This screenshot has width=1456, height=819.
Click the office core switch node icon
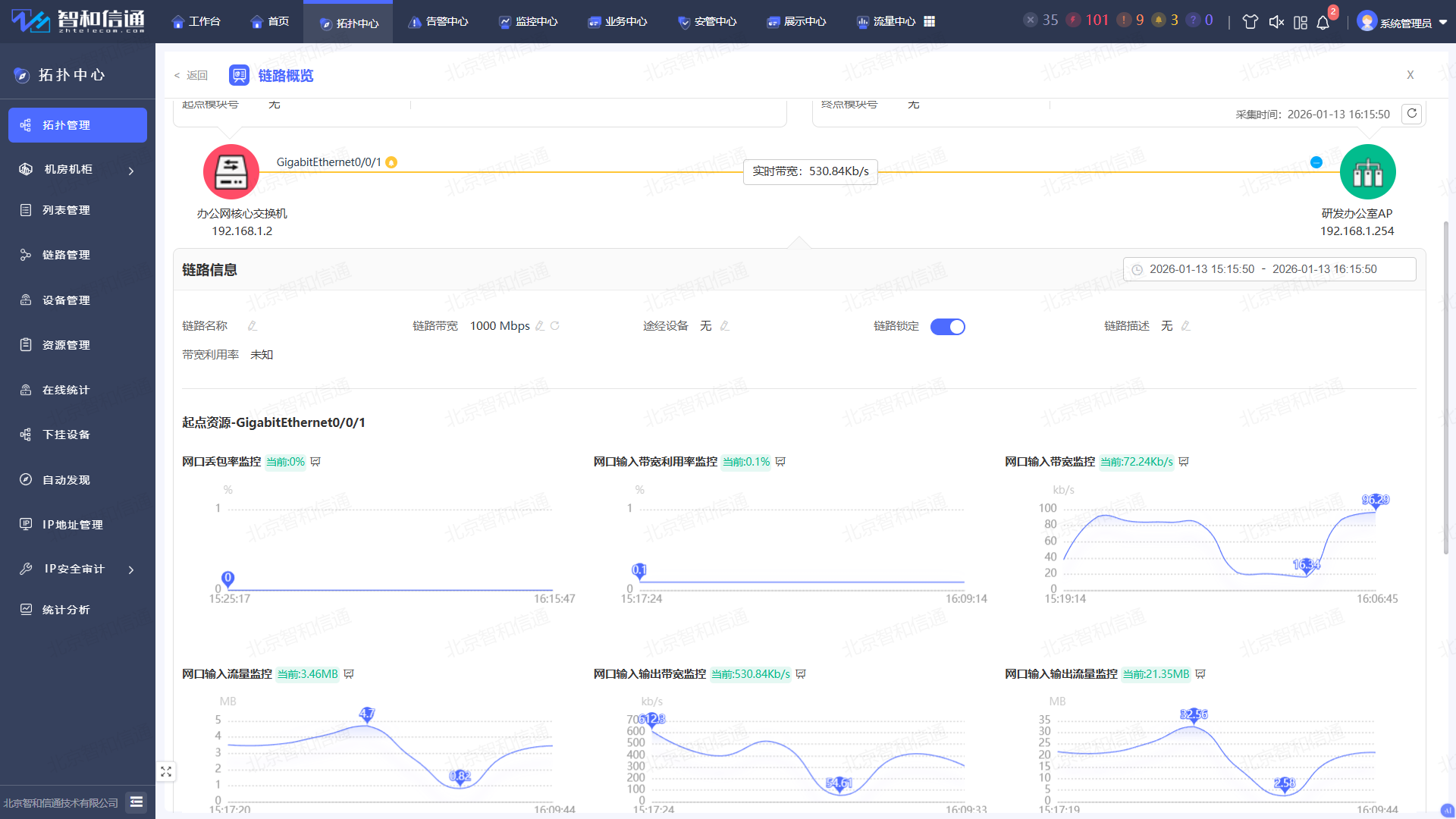(231, 172)
